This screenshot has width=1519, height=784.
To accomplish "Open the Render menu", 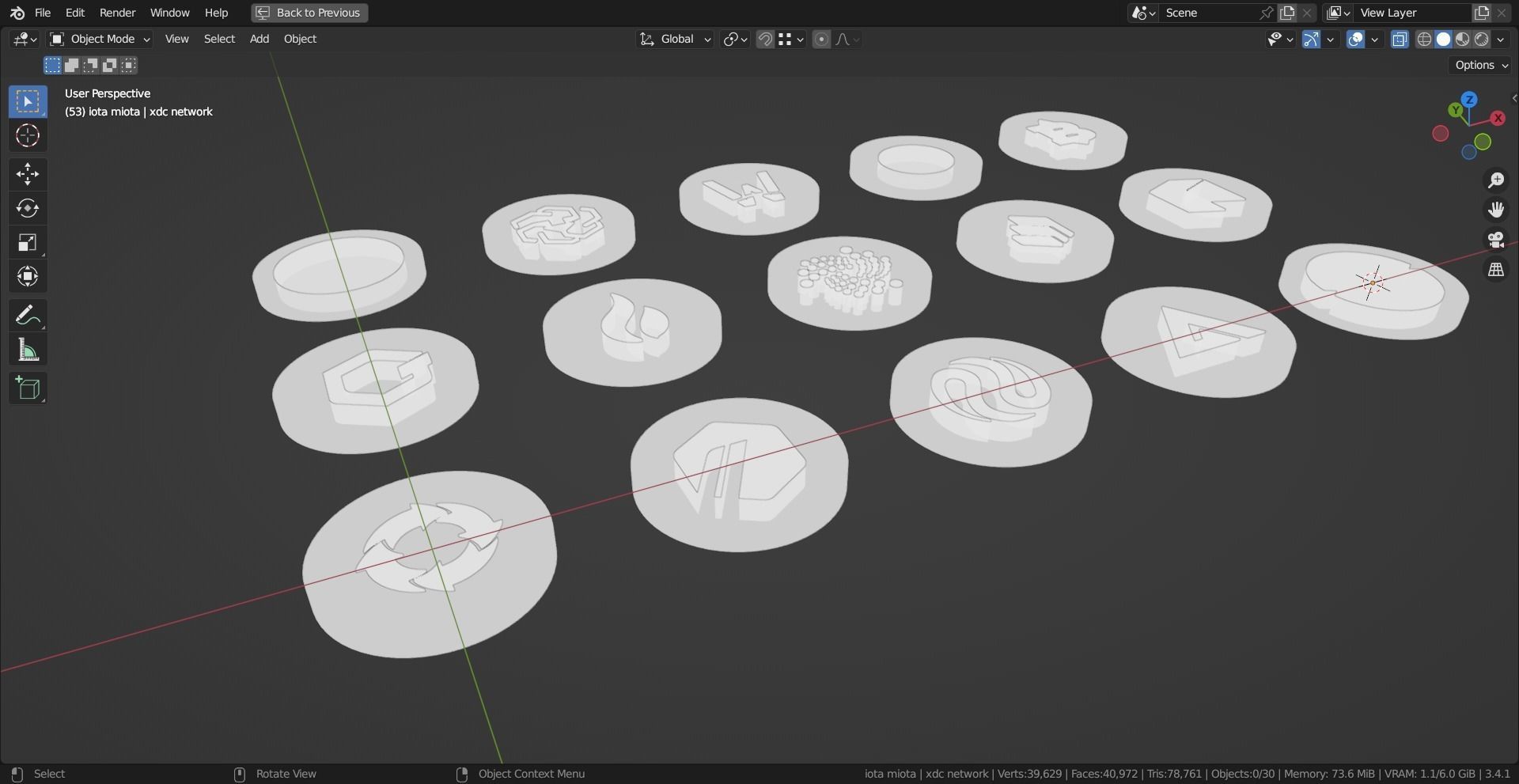I will [x=117, y=13].
